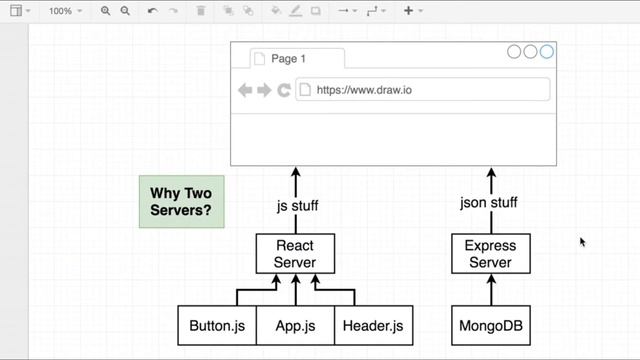Delete selection with trash icon

(x=201, y=11)
